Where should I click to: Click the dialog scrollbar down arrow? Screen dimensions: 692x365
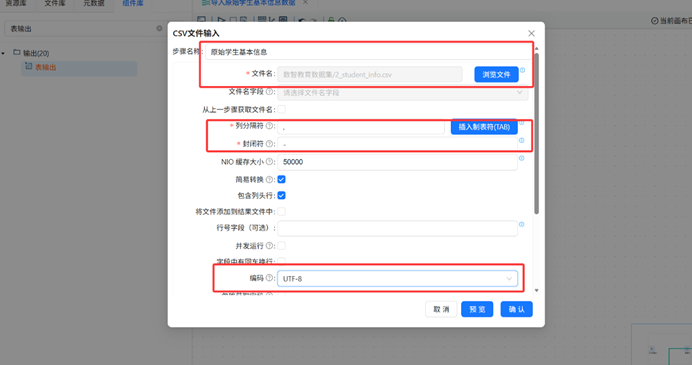point(537,290)
